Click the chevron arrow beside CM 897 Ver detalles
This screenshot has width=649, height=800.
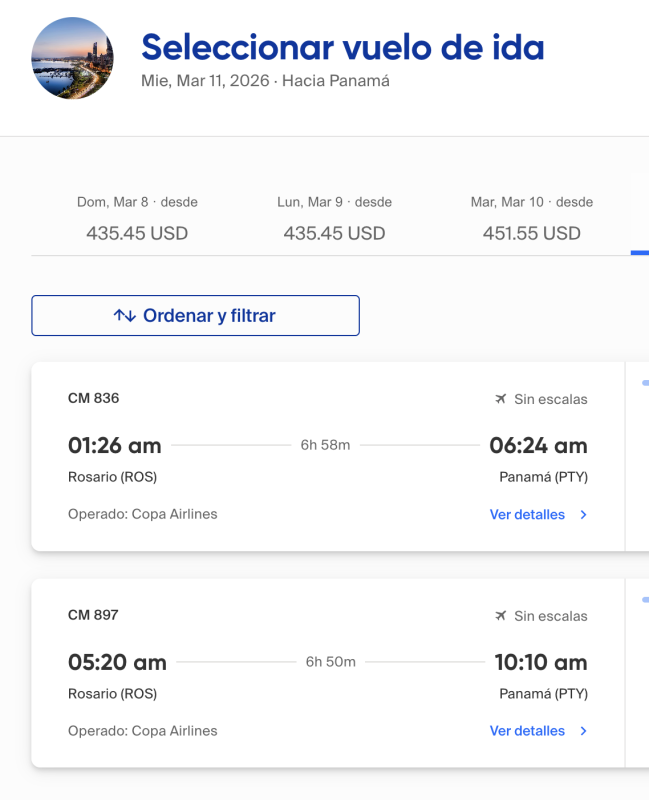click(584, 731)
